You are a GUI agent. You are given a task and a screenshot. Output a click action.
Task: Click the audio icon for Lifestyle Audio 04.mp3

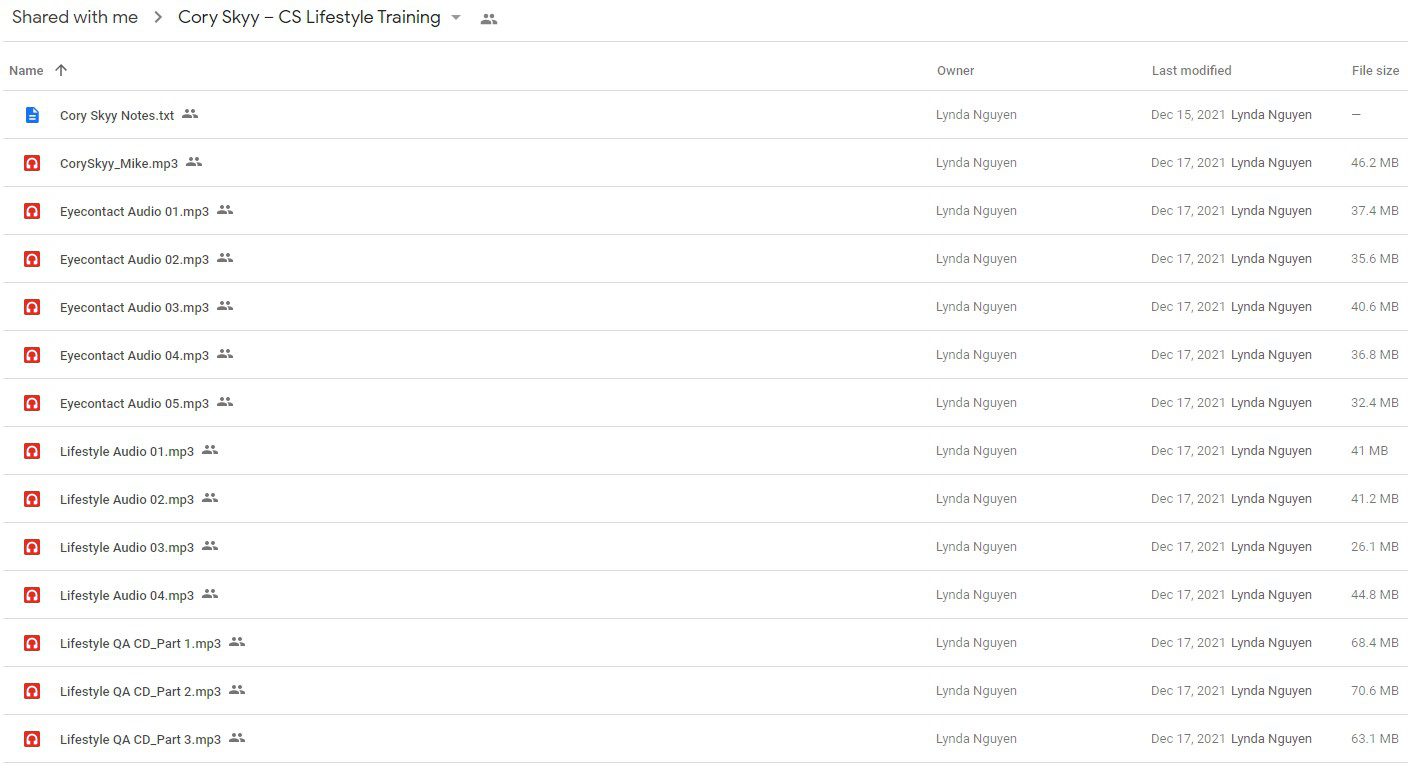coord(32,595)
